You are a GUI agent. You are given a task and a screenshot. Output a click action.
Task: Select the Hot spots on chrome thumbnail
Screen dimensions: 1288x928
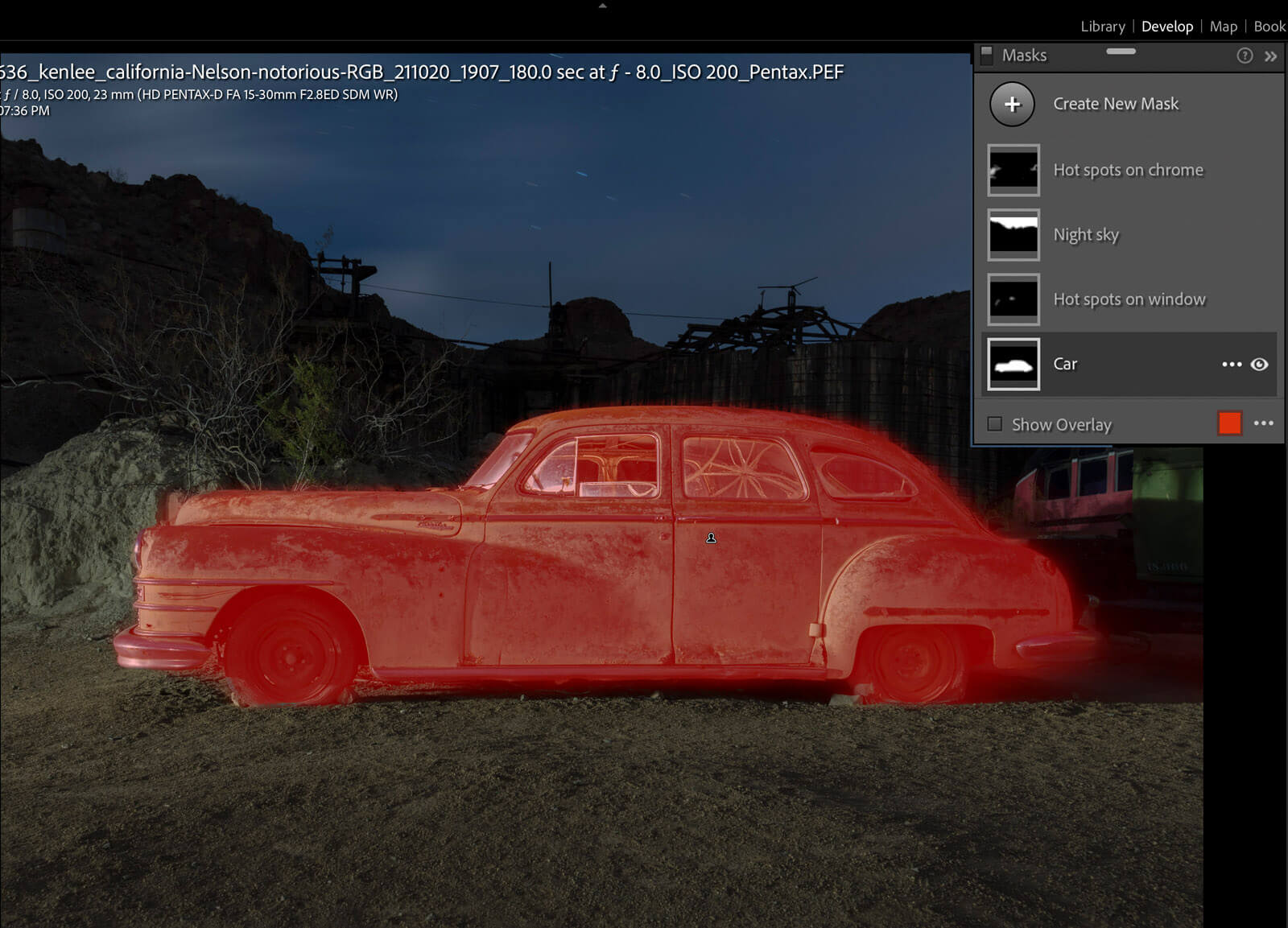coord(1013,171)
